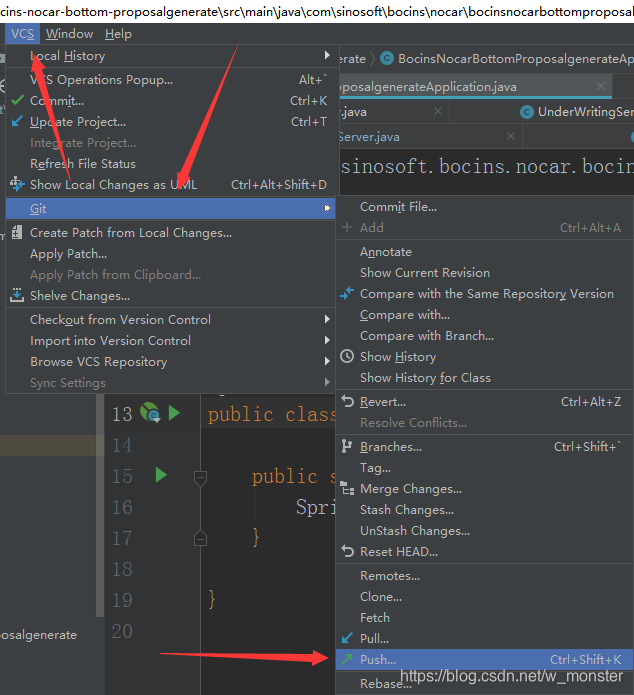Run class from line 13 gutter arrow
This screenshot has height=695, width=634.
click(175, 413)
